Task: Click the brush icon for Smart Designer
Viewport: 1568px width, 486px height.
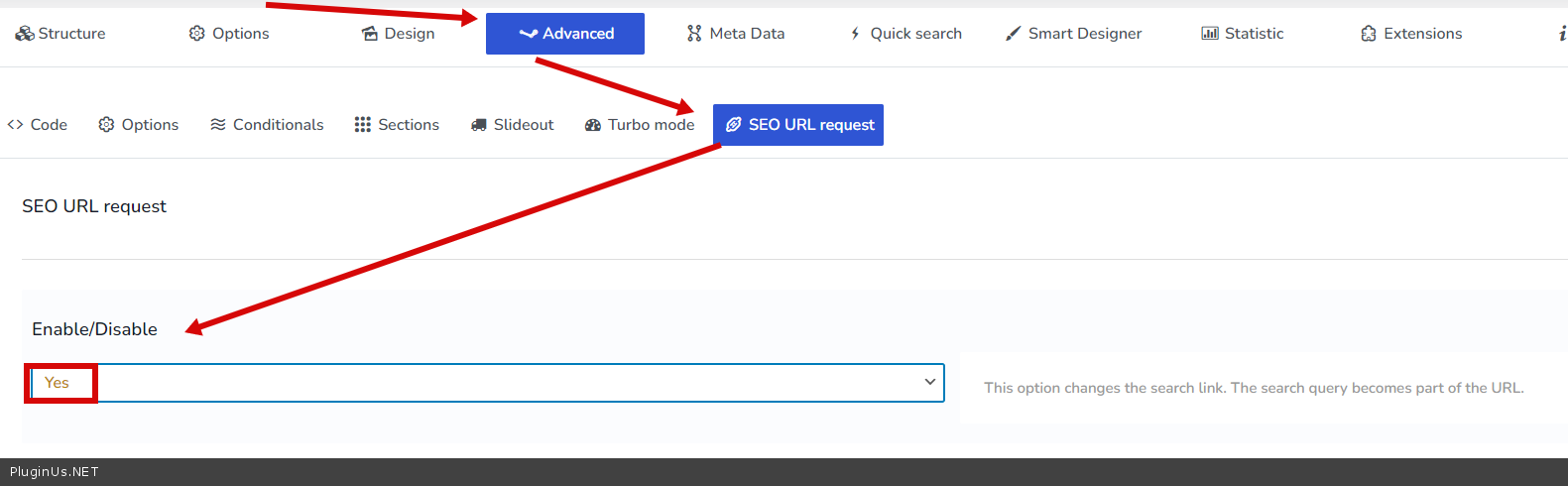Action: click(x=1013, y=34)
